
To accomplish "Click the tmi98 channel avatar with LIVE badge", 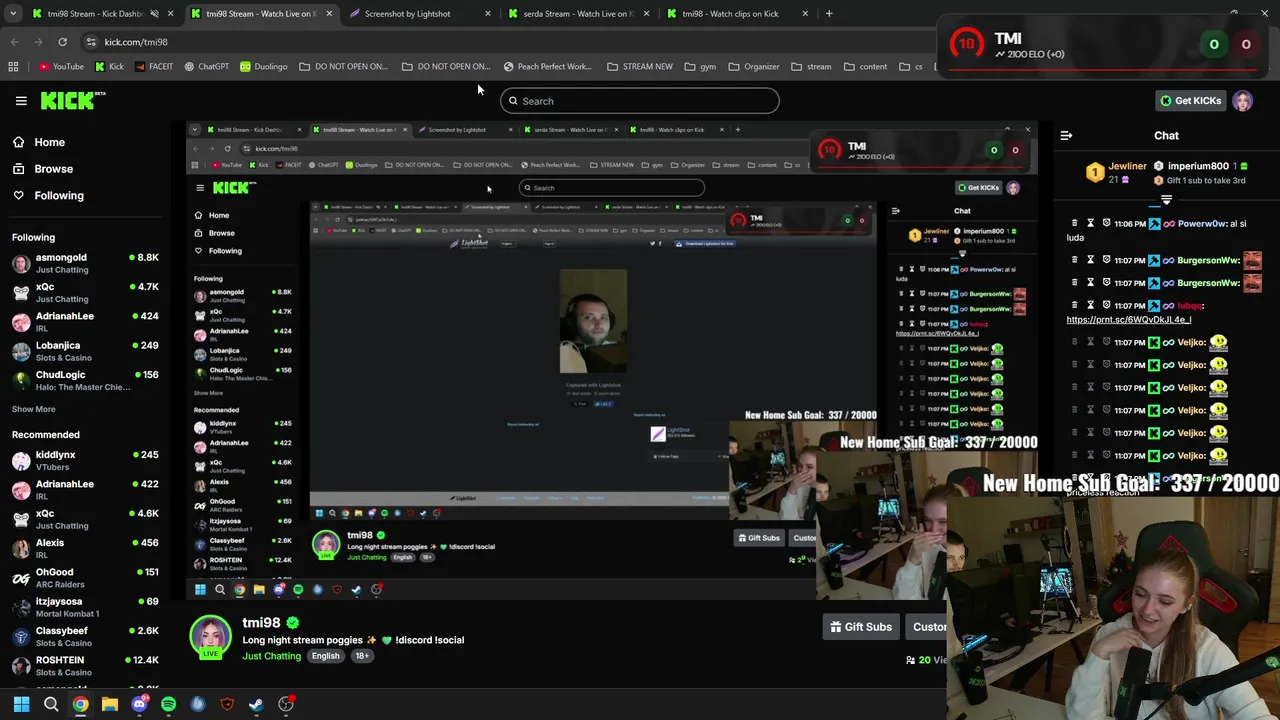I will click(210, 638).
